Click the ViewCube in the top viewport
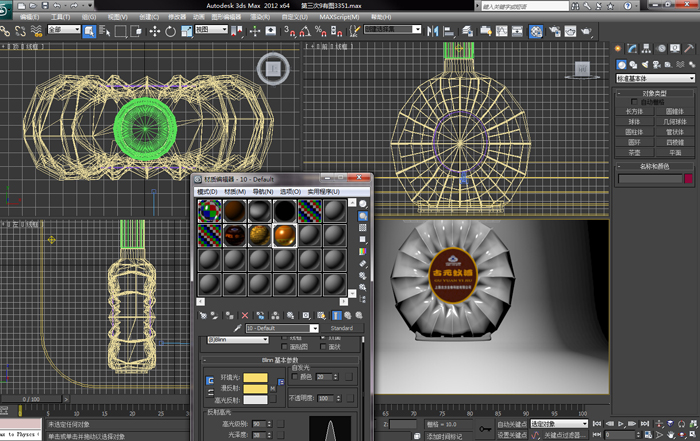 click(x=271, y=67)
